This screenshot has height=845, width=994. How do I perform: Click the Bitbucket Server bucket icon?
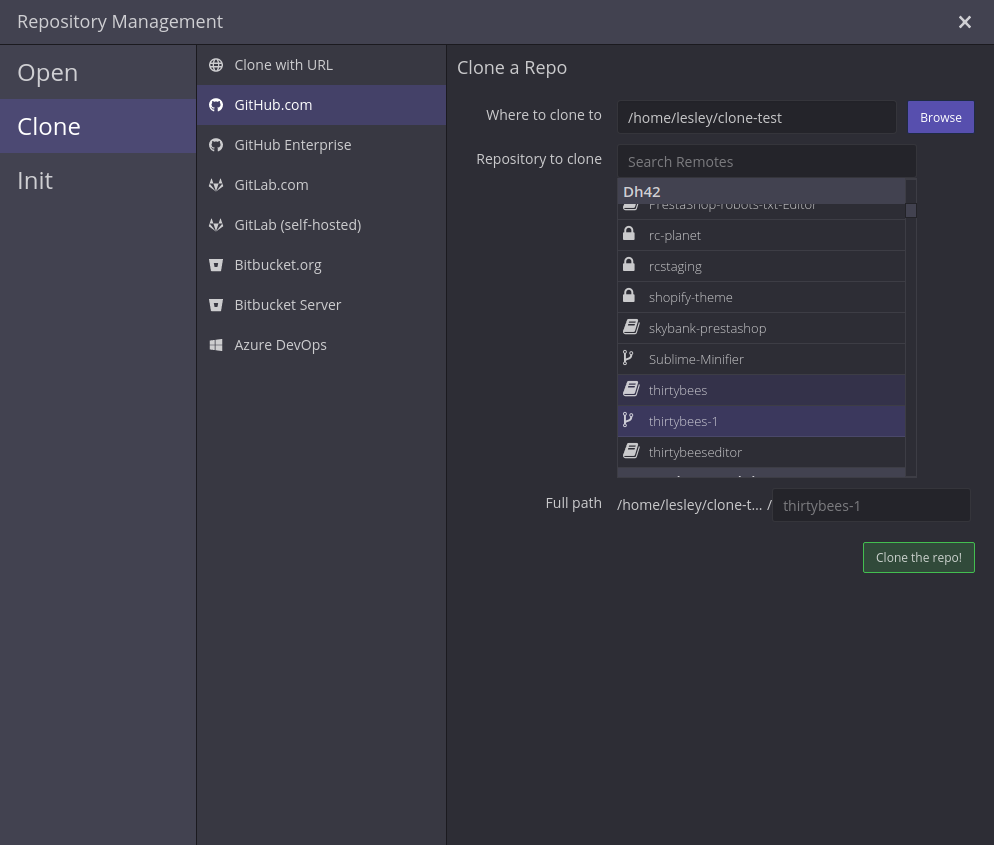click(x=216, y=305)
